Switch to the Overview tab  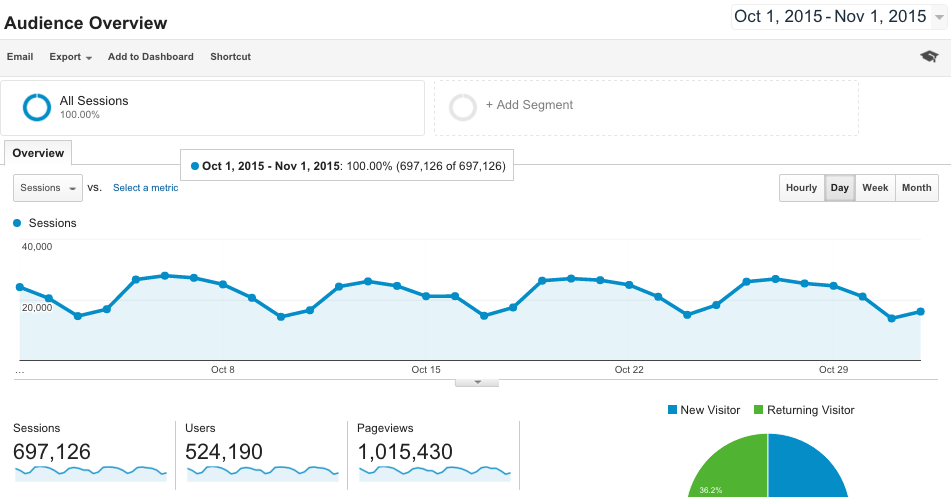(x=38, y=153)
